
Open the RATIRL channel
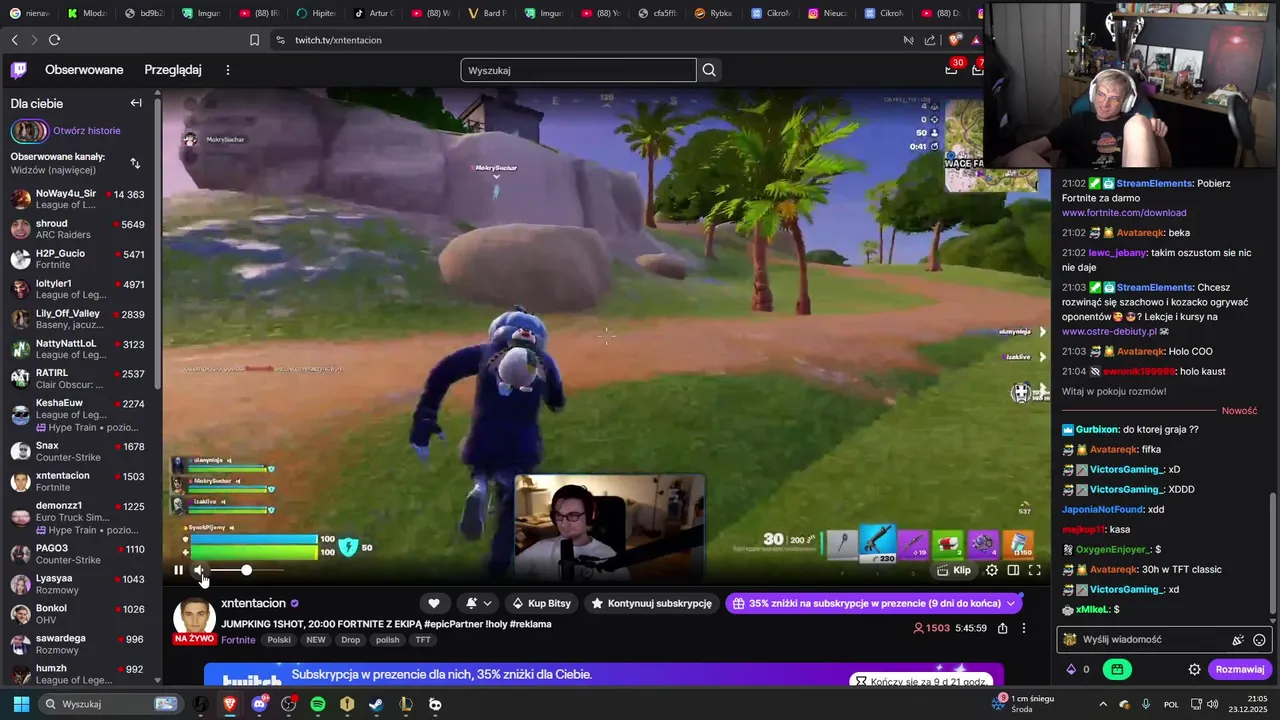click(x=78, y=378)
